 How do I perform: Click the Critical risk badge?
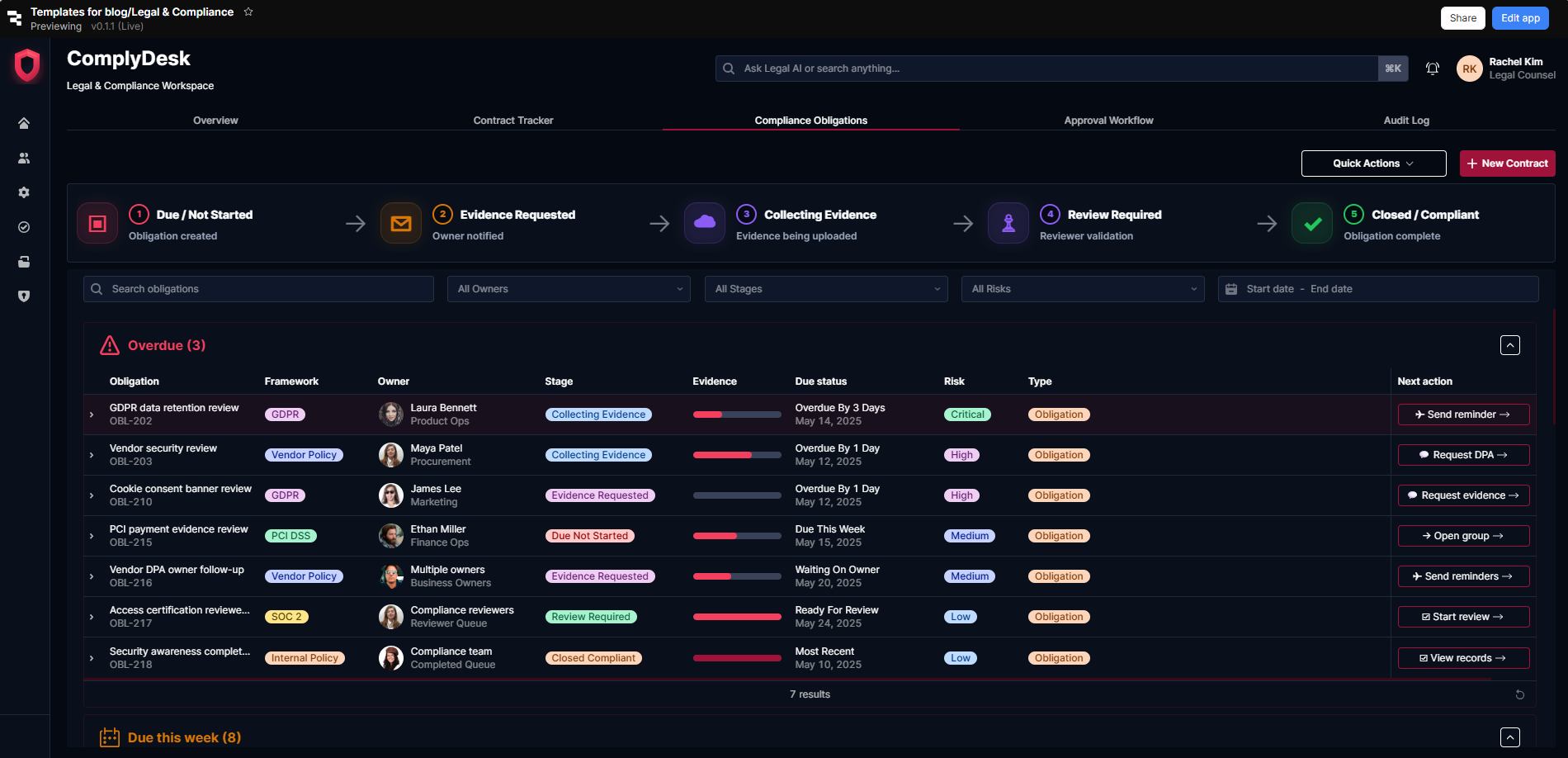click(x=967, y=415)
